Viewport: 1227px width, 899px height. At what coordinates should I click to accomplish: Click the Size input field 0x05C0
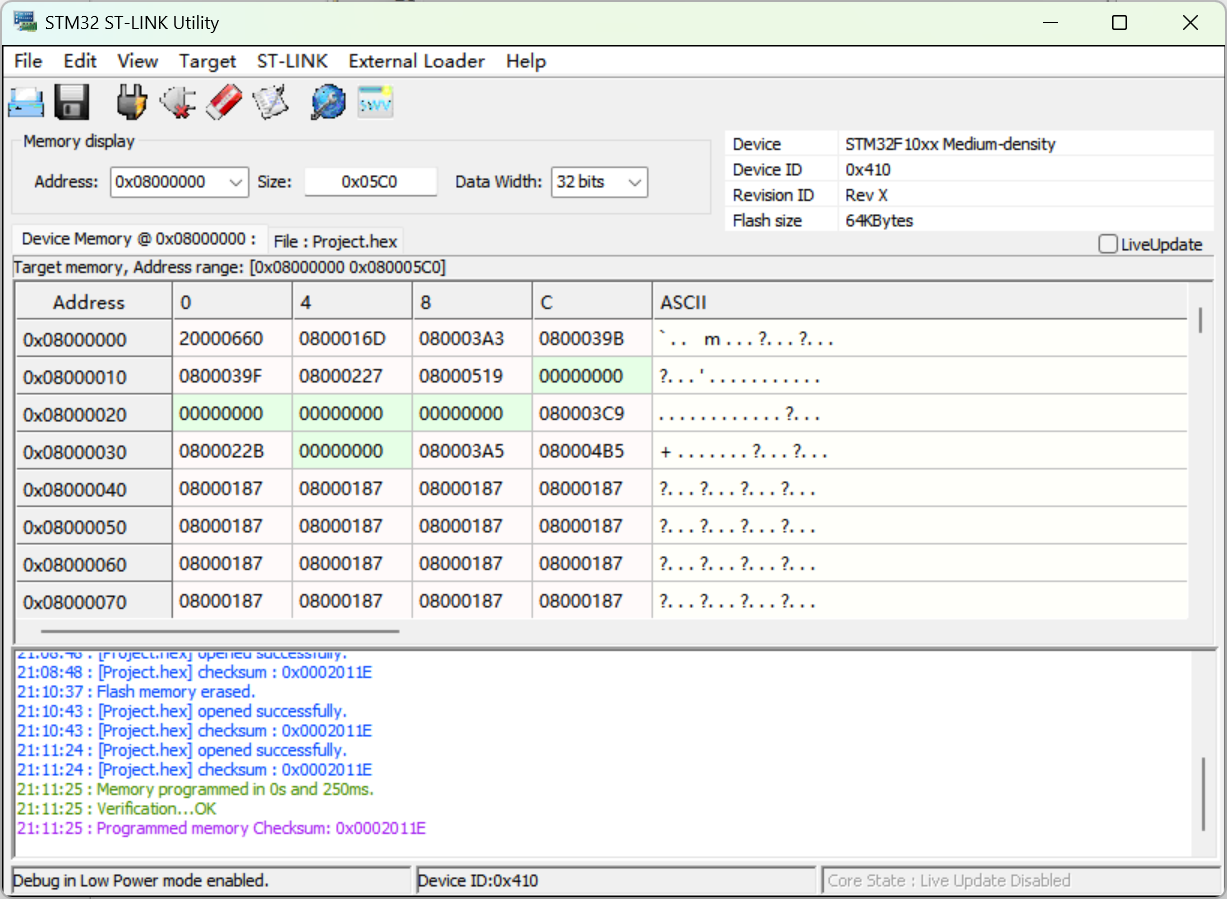pyautogui.click(x=370, y=182)
